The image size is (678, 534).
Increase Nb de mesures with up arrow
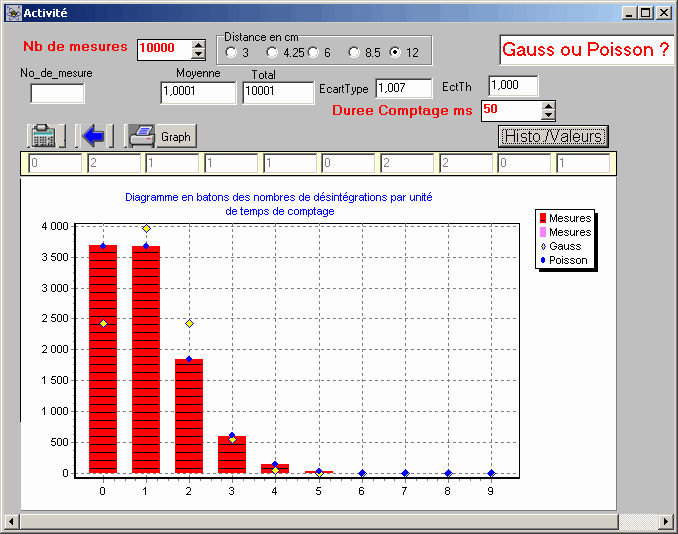pos(198,43)
